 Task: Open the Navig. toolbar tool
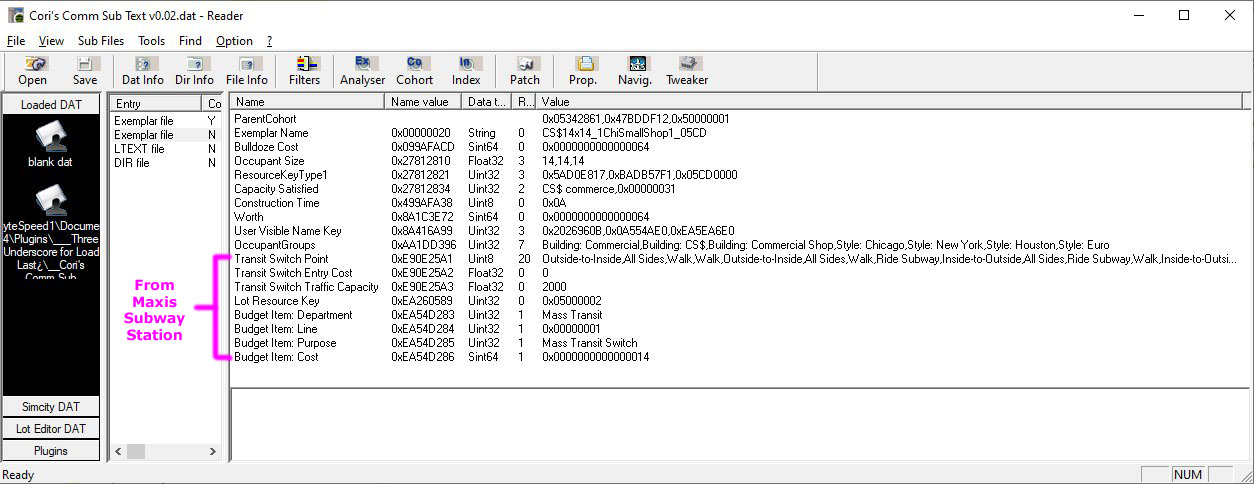coord(635,71)
